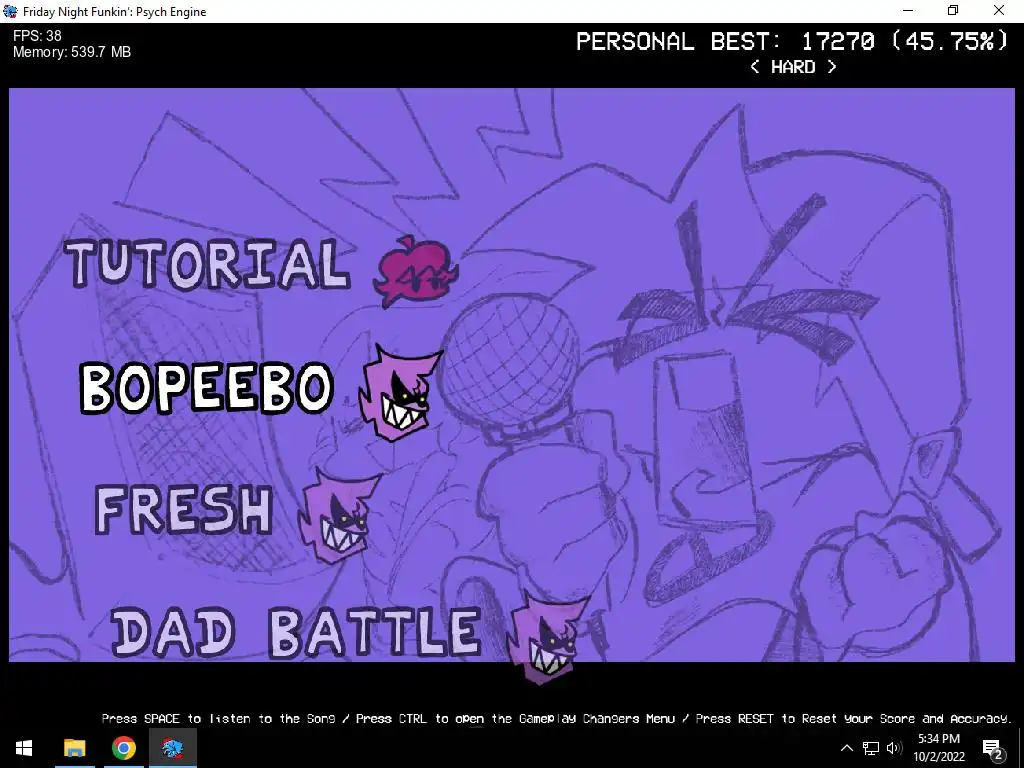Select the TUTORIAL song entry

tap(207, 263)
